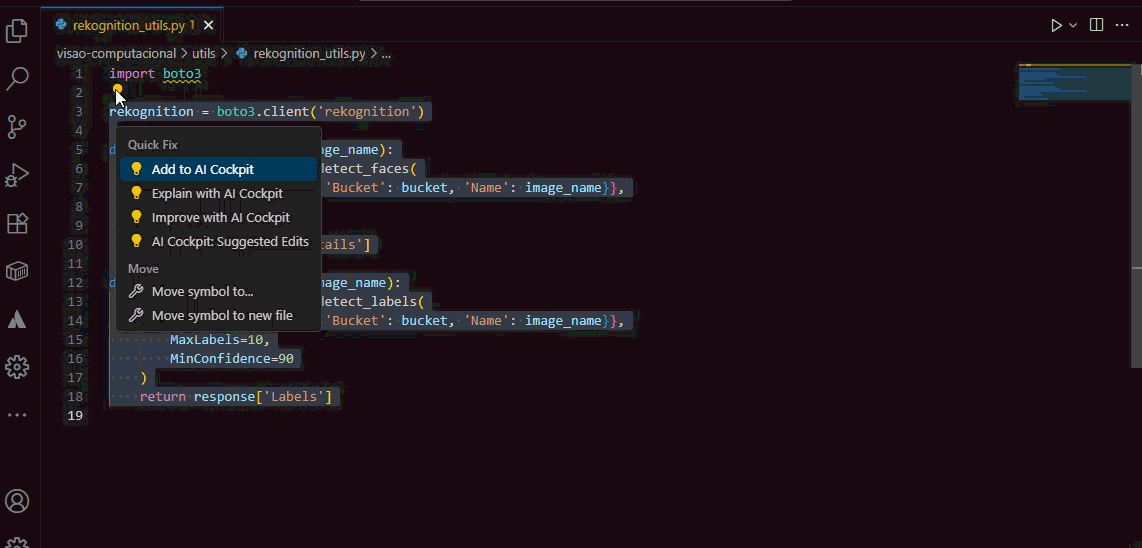Select 'Move symbol to new file'
The image size is (1142, 548).
[x=222, y=315]
